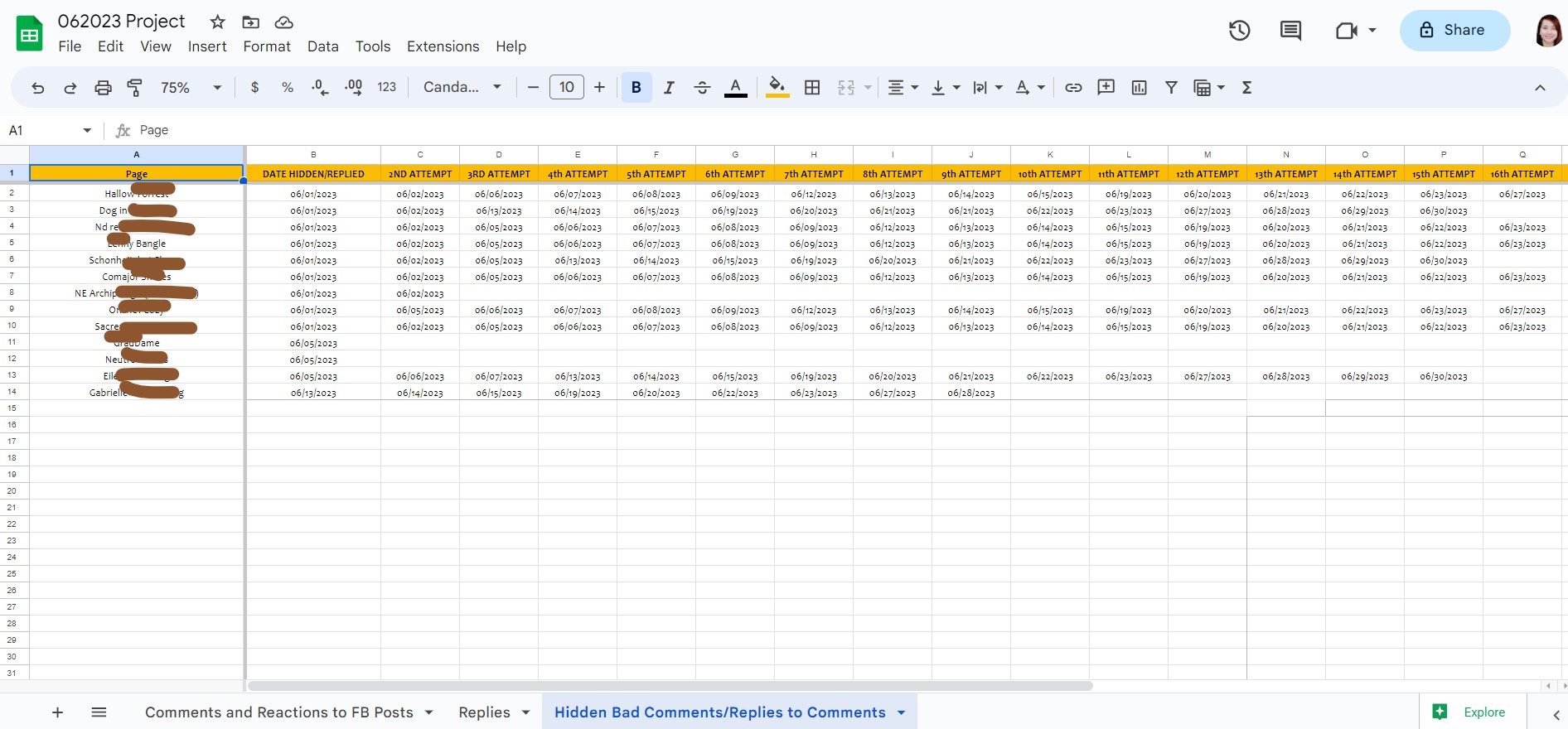Open more number formats 123
1568x729 pixels.
coord(386,87)
